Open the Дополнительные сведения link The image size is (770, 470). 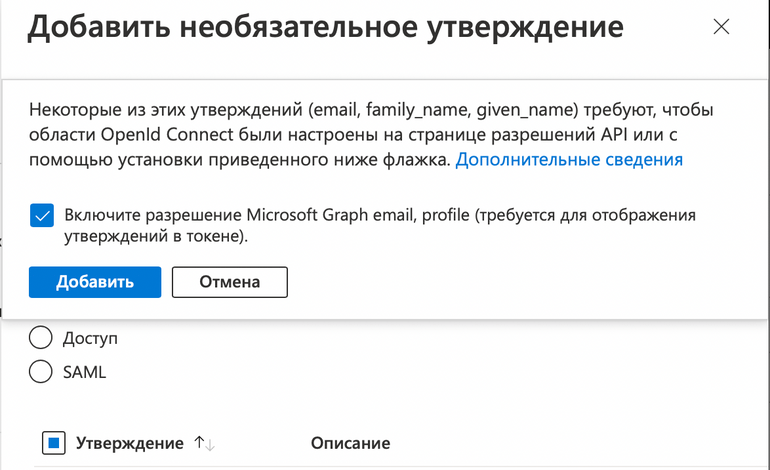tap(569, 160)
